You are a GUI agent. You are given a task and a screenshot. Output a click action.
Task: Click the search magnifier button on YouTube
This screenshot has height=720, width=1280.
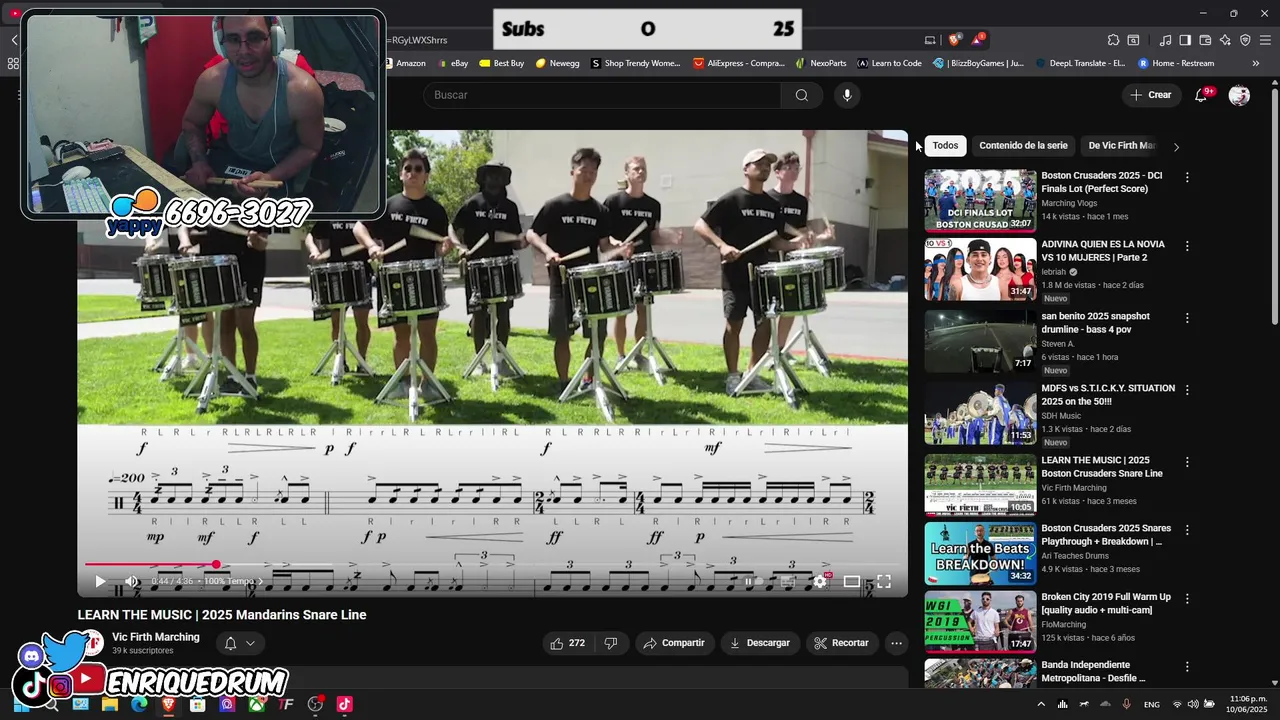(802, 95)
